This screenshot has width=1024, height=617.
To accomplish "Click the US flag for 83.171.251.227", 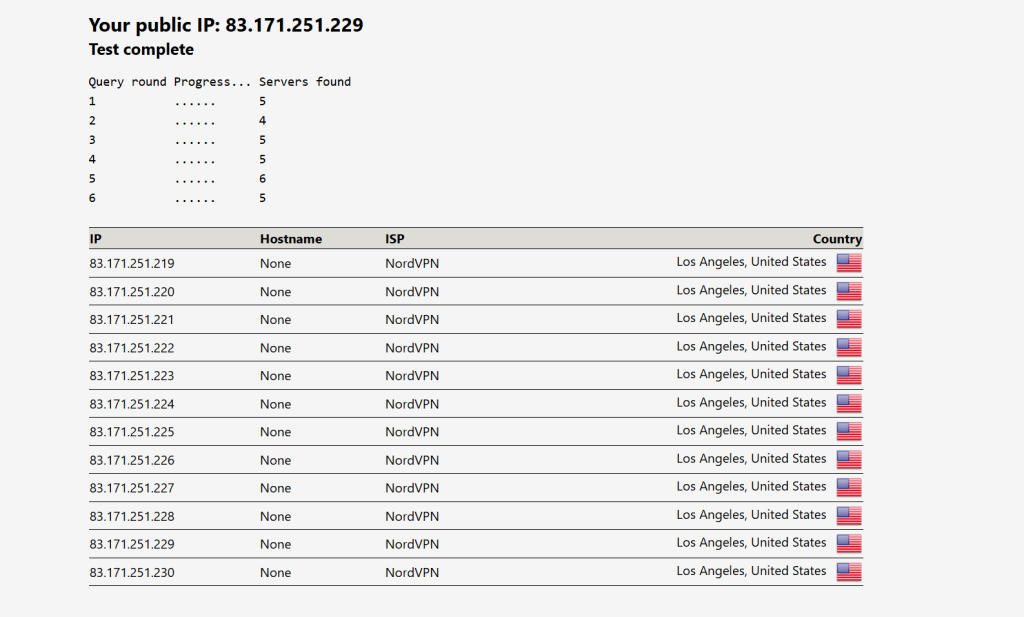I will [x=848, y=487].
